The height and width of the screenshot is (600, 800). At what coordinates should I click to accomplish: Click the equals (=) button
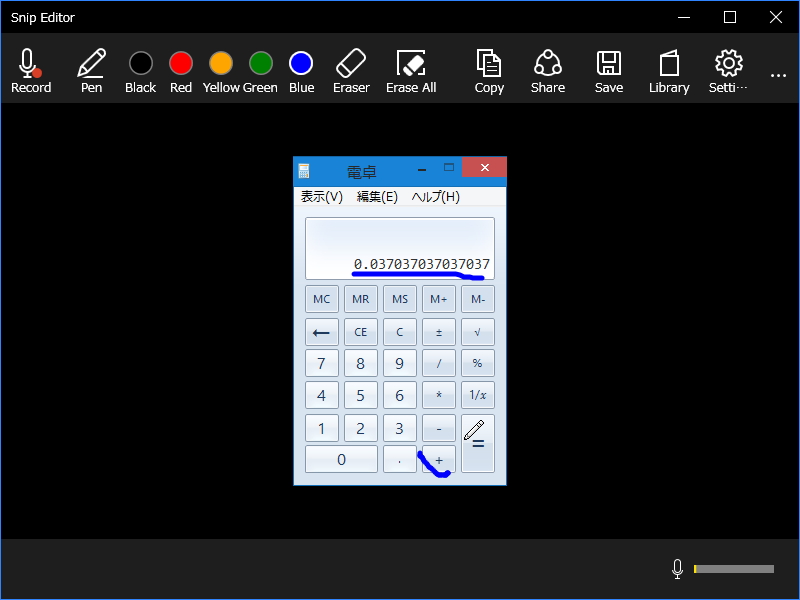click(x=478, y=443)
